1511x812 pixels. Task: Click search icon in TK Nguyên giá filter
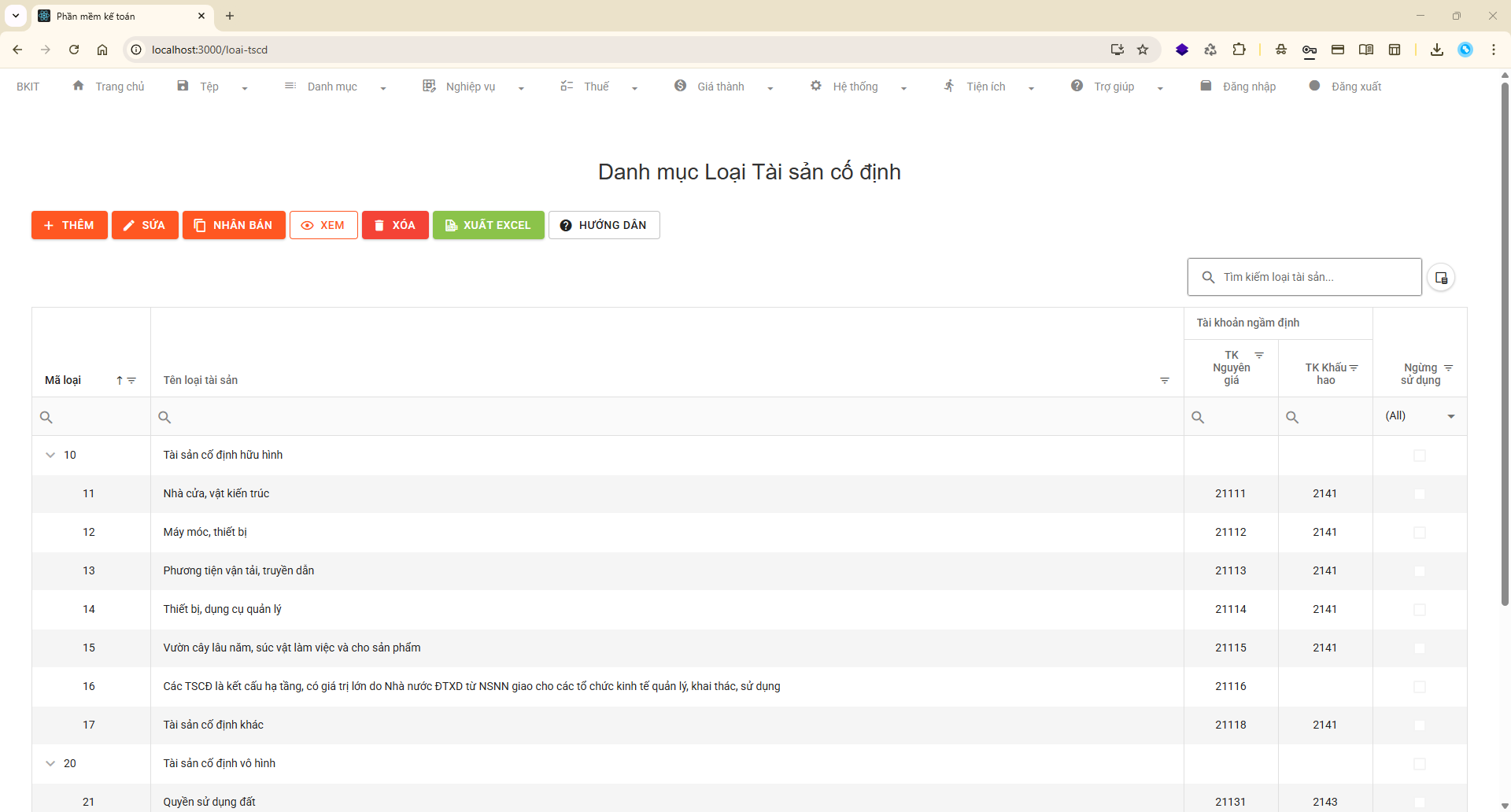pyautogui.click(x=1198, y=417)
